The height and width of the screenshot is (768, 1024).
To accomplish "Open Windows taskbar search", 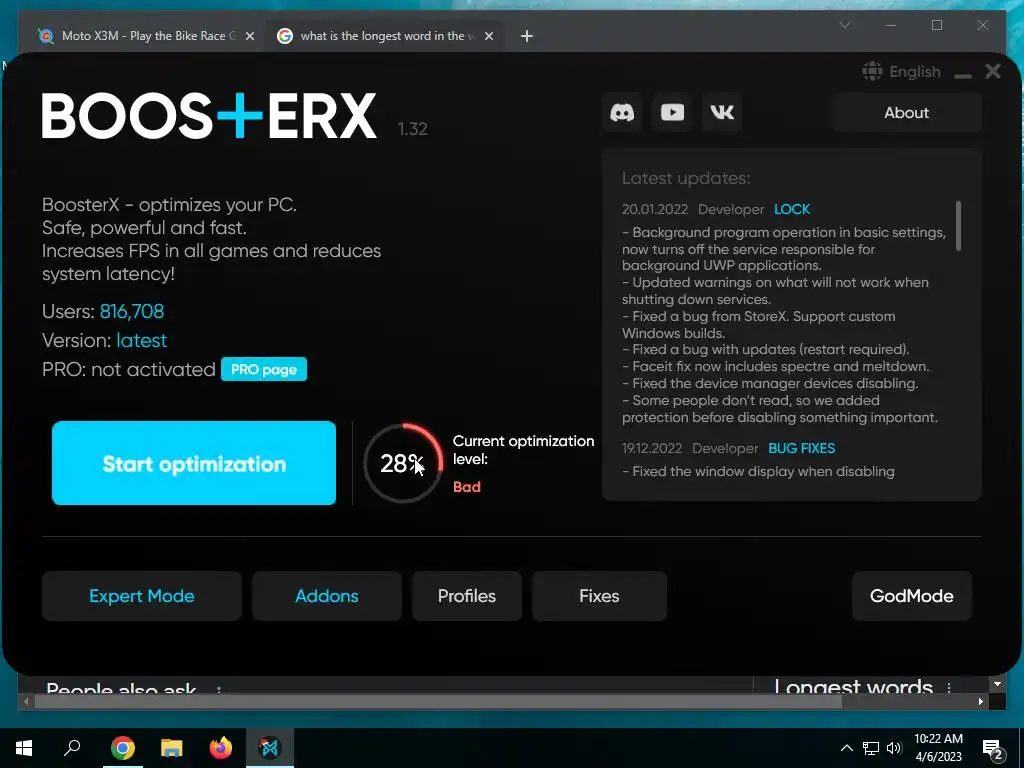I will coord(72,748).
